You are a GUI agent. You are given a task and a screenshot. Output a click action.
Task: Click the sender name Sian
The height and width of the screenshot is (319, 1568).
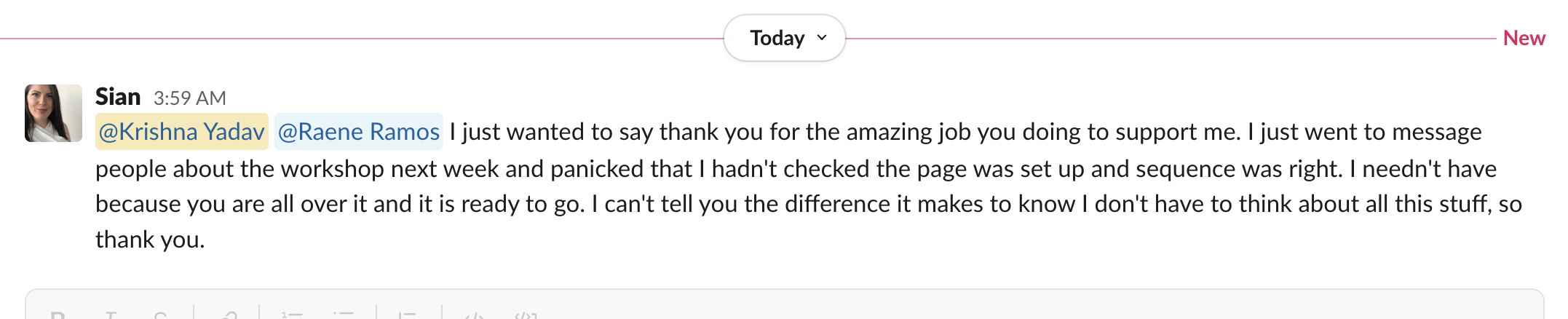click(118, 97)
